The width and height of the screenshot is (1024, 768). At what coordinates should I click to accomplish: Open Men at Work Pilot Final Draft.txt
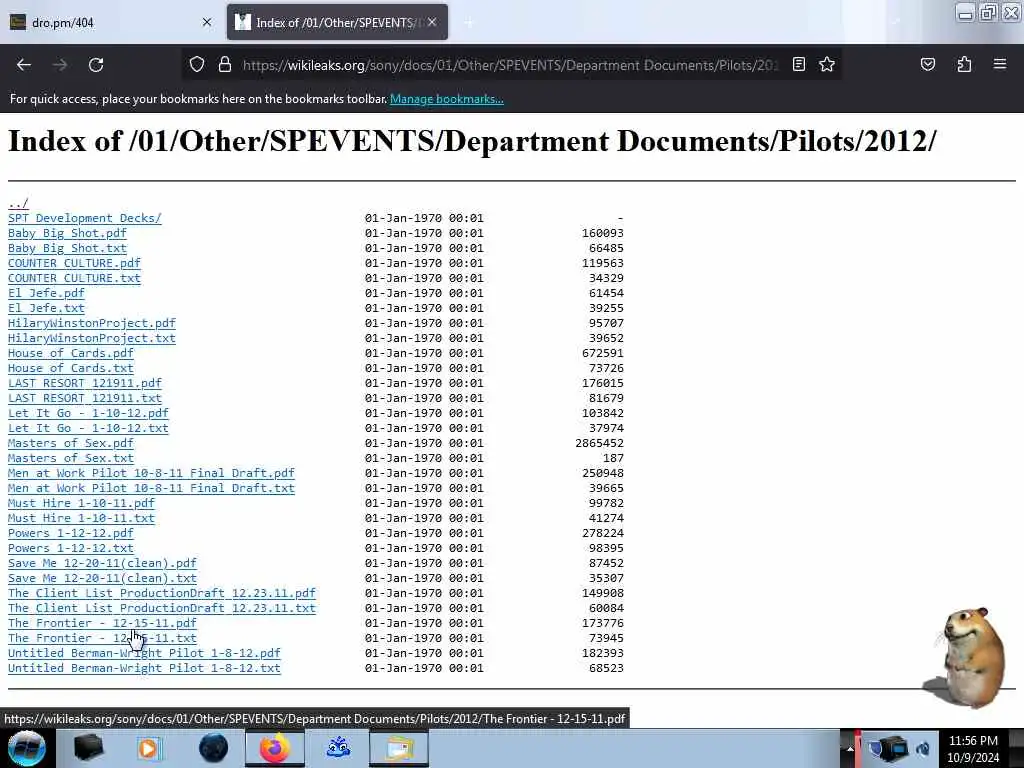click(x=152, y=488)
